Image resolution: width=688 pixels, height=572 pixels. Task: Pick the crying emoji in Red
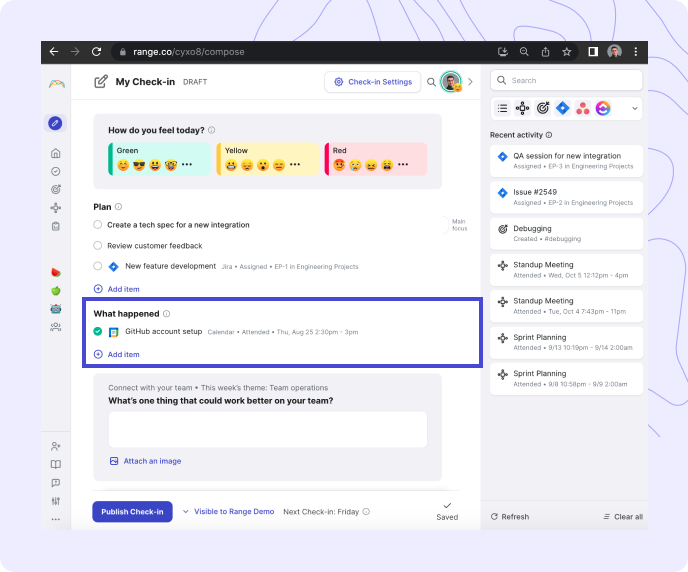[355, 165]
